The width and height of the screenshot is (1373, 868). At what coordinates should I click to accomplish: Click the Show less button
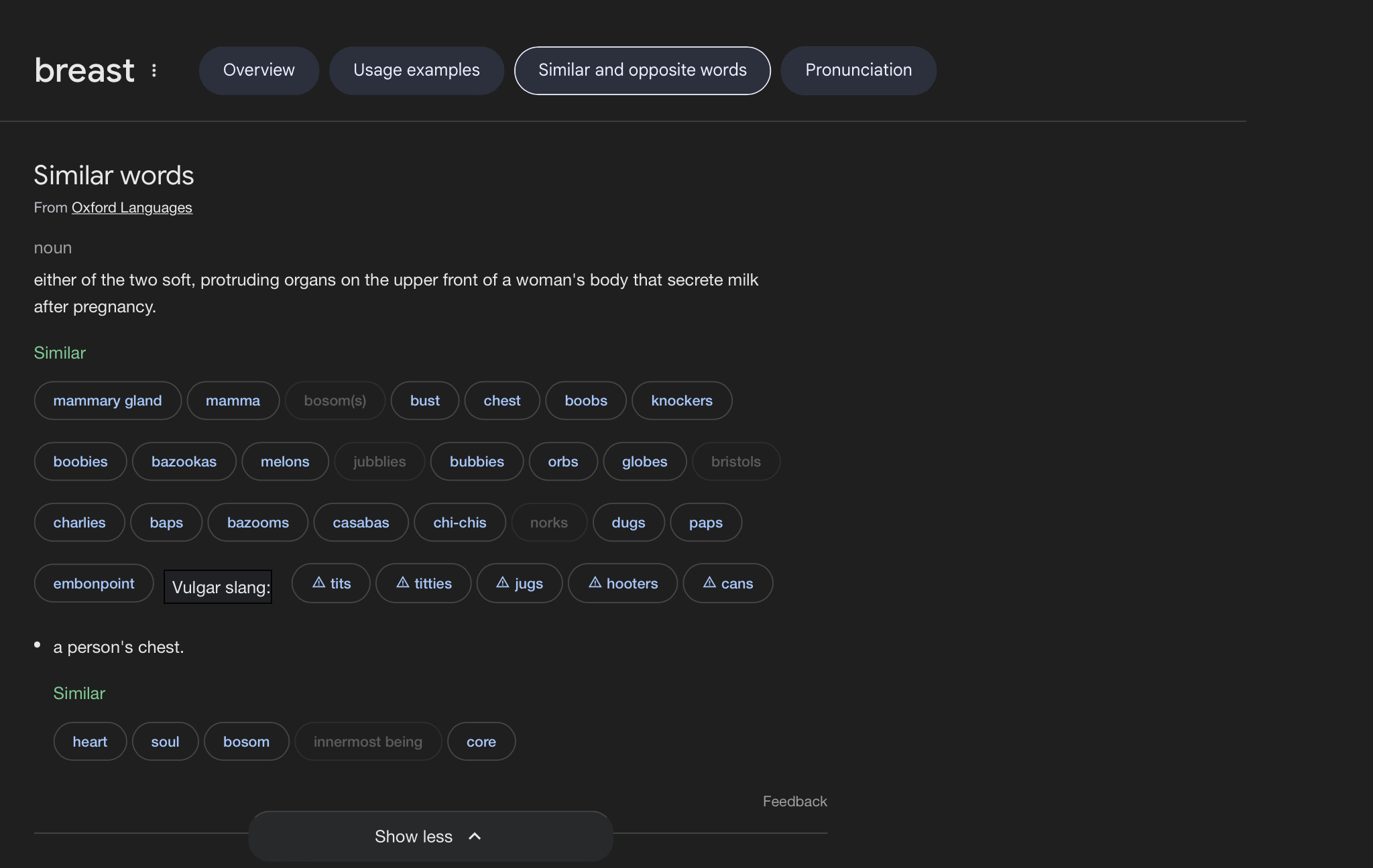pyautogui.click(x=414, y=836)
